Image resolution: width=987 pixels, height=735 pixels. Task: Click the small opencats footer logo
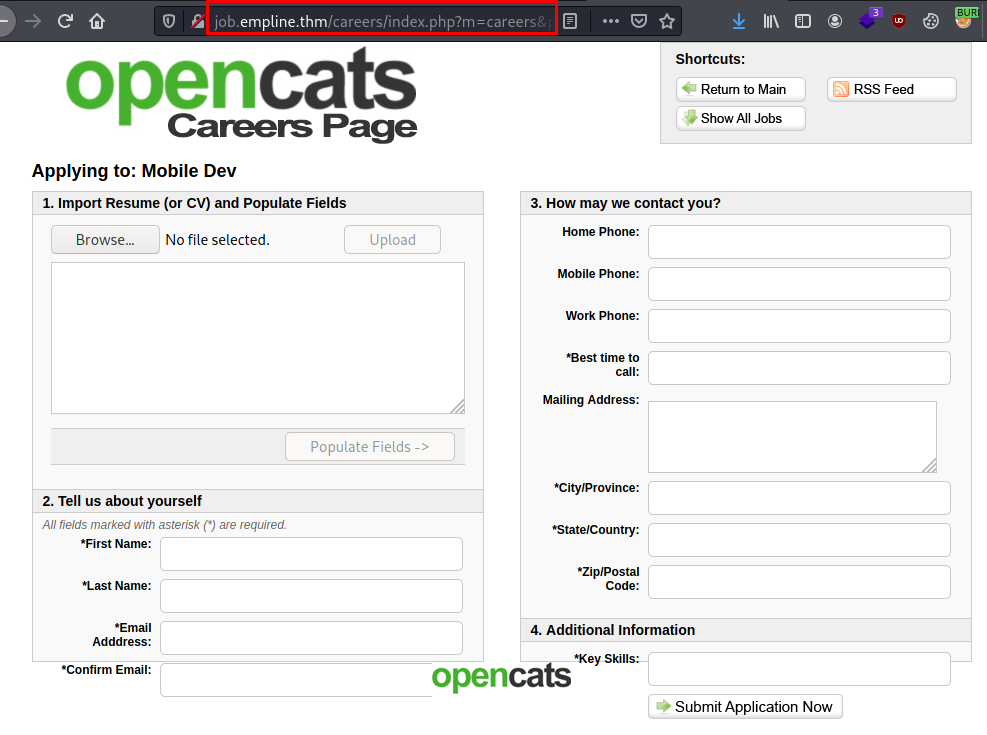click(501, 676)
